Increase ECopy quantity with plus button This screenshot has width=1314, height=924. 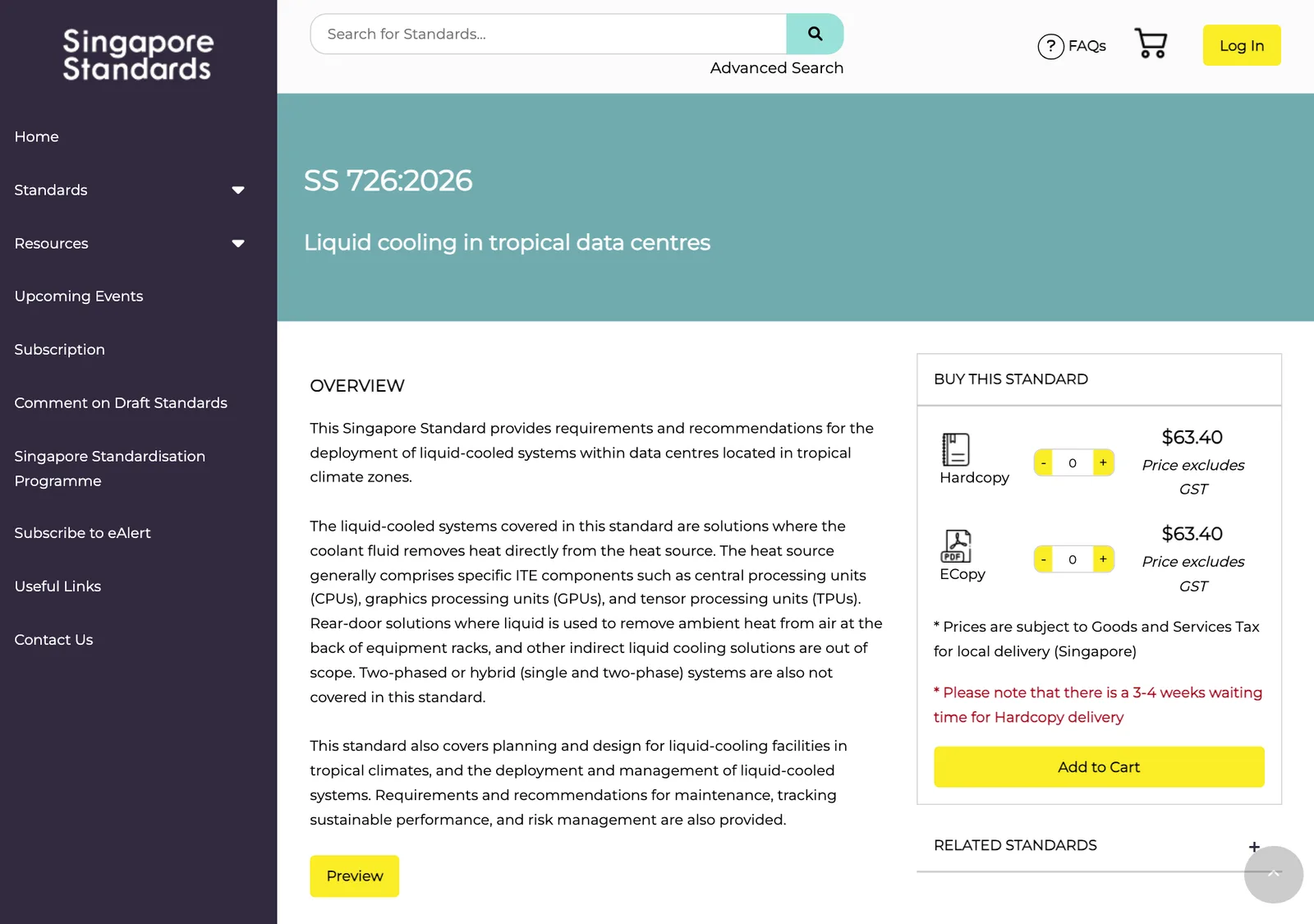[x=1103, y=559]
